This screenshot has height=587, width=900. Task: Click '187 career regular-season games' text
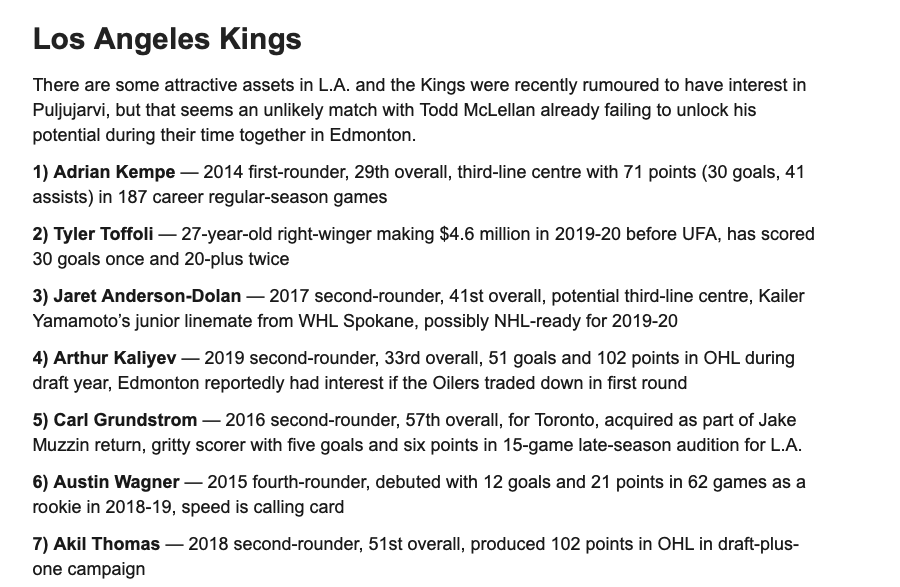pyautogui.click(x=253, y=197)
